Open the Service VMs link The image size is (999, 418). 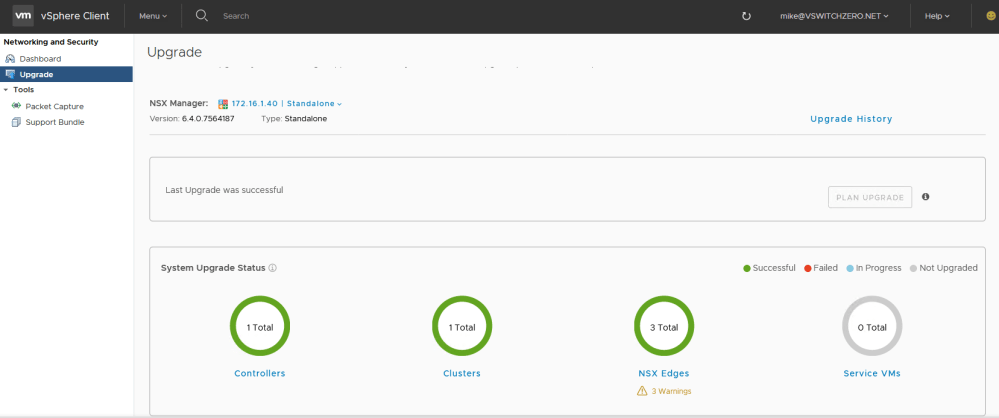point(872,373)
